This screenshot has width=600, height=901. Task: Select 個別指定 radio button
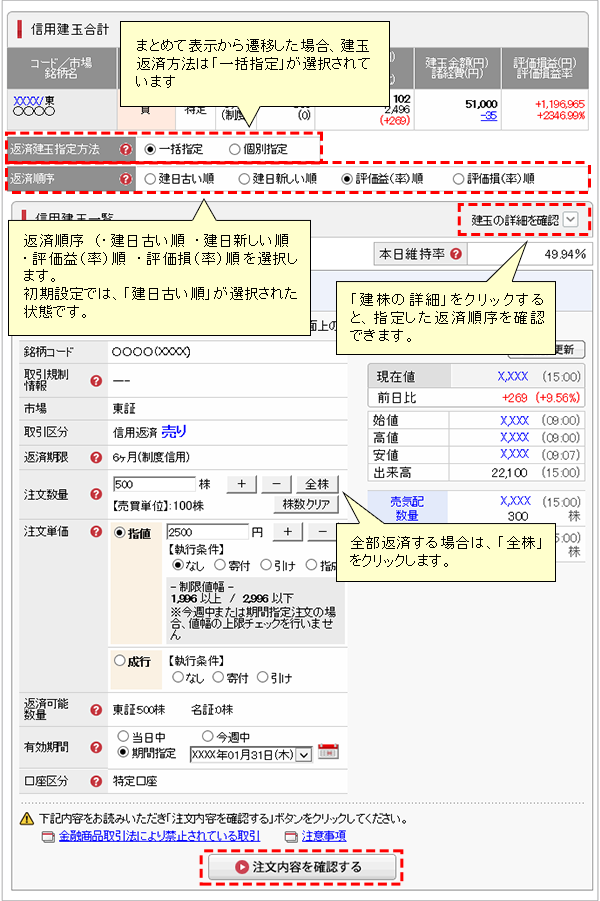[235, 149]
